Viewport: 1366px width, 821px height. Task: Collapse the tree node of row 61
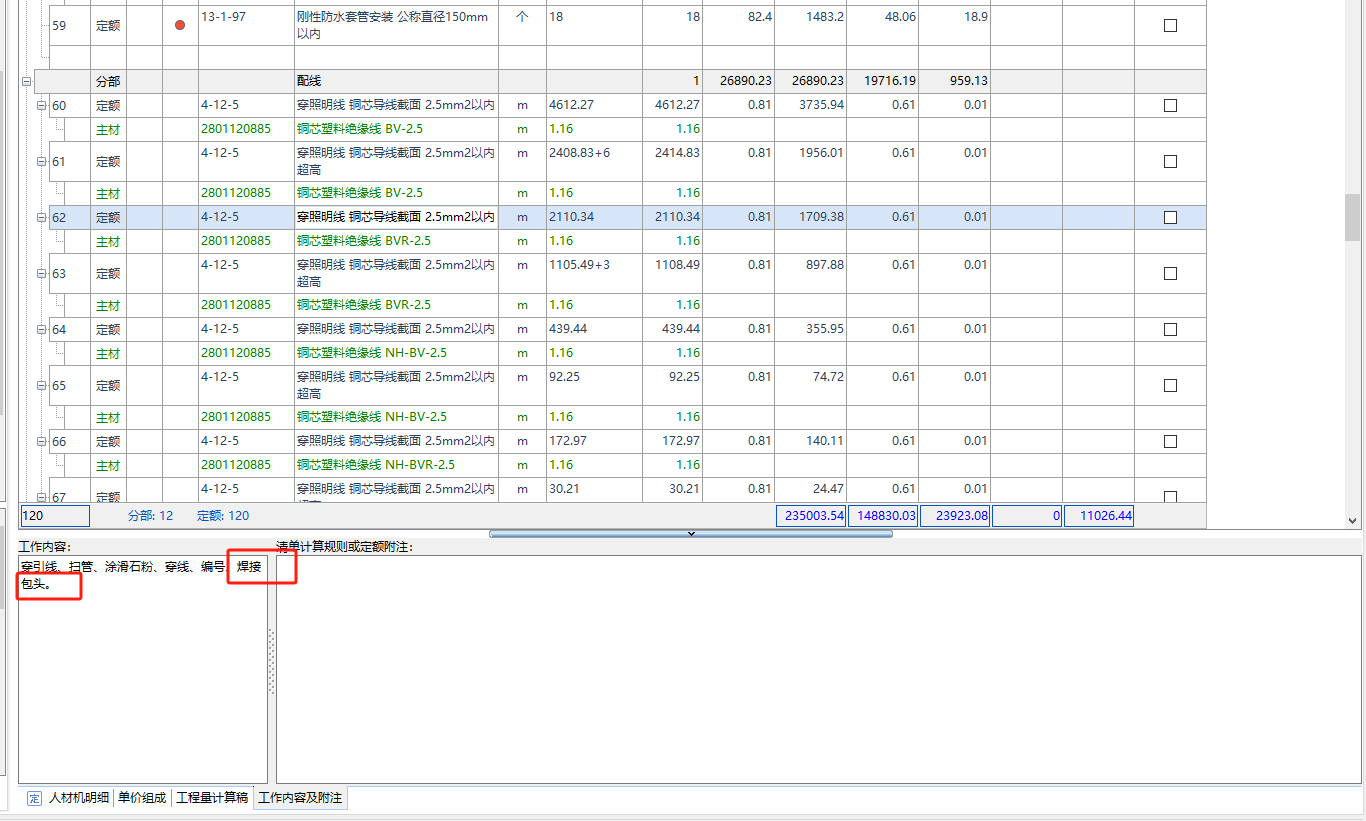(42, 161)
